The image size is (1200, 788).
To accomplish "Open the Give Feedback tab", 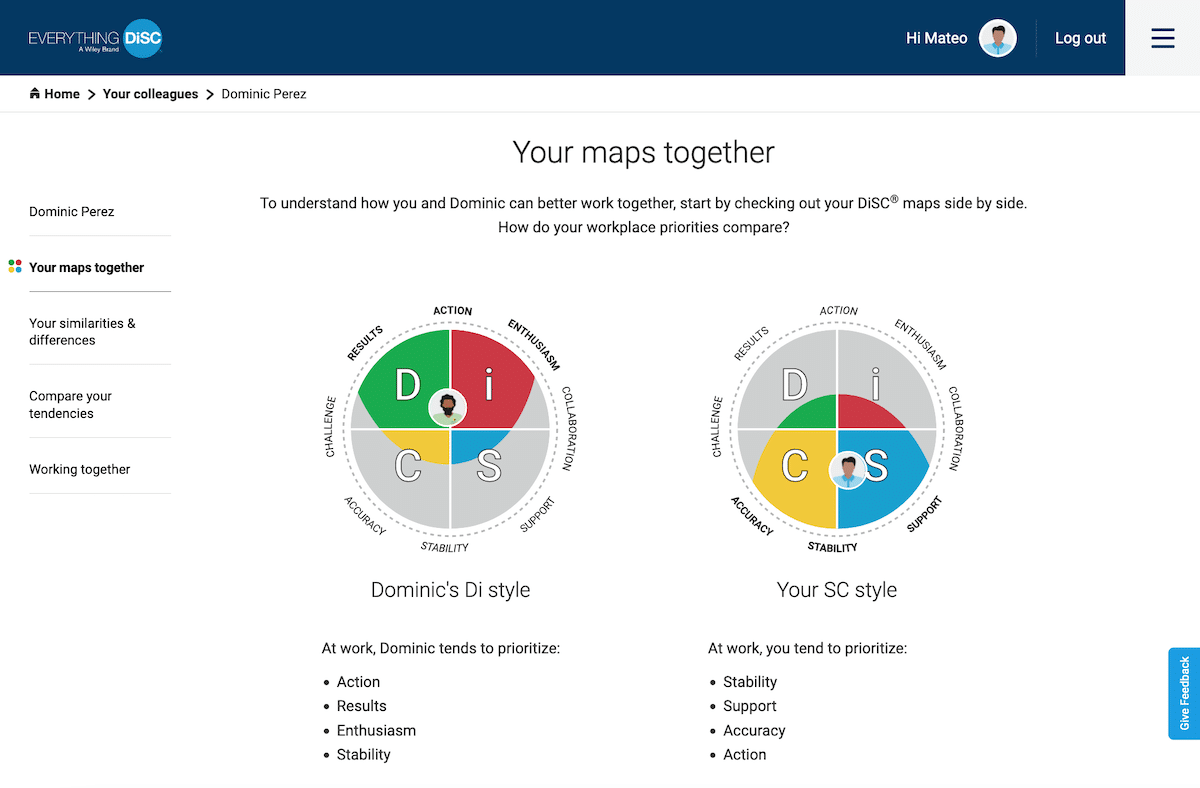I will tap(1184, 693).
